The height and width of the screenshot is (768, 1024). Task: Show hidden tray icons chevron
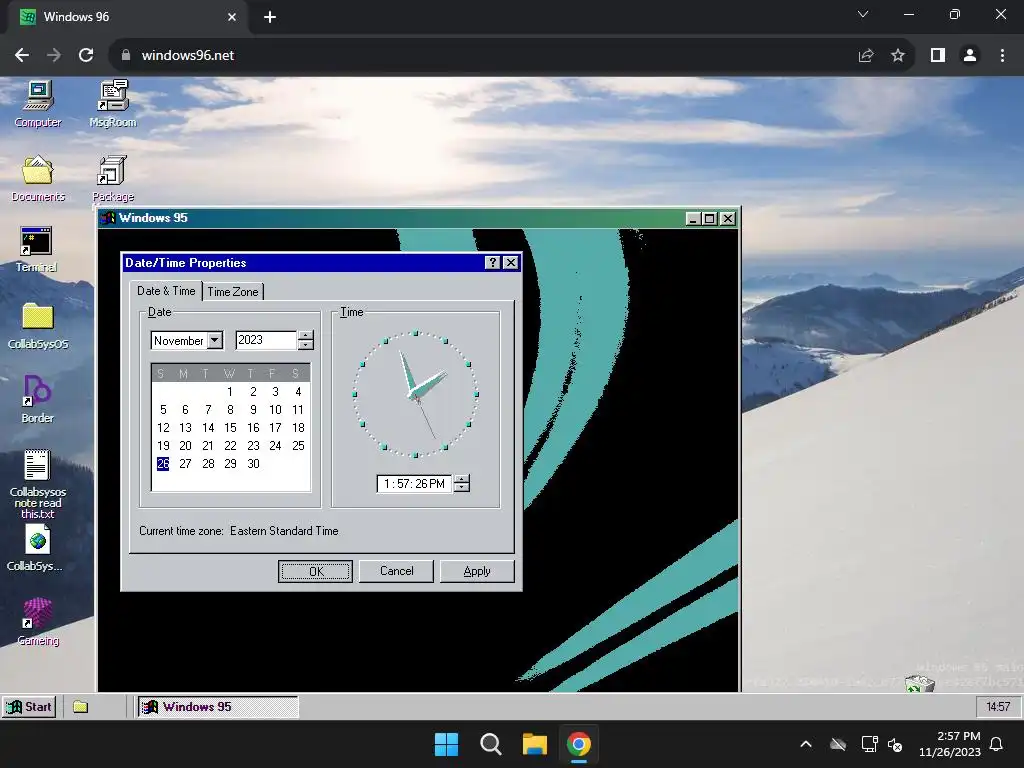806,744
